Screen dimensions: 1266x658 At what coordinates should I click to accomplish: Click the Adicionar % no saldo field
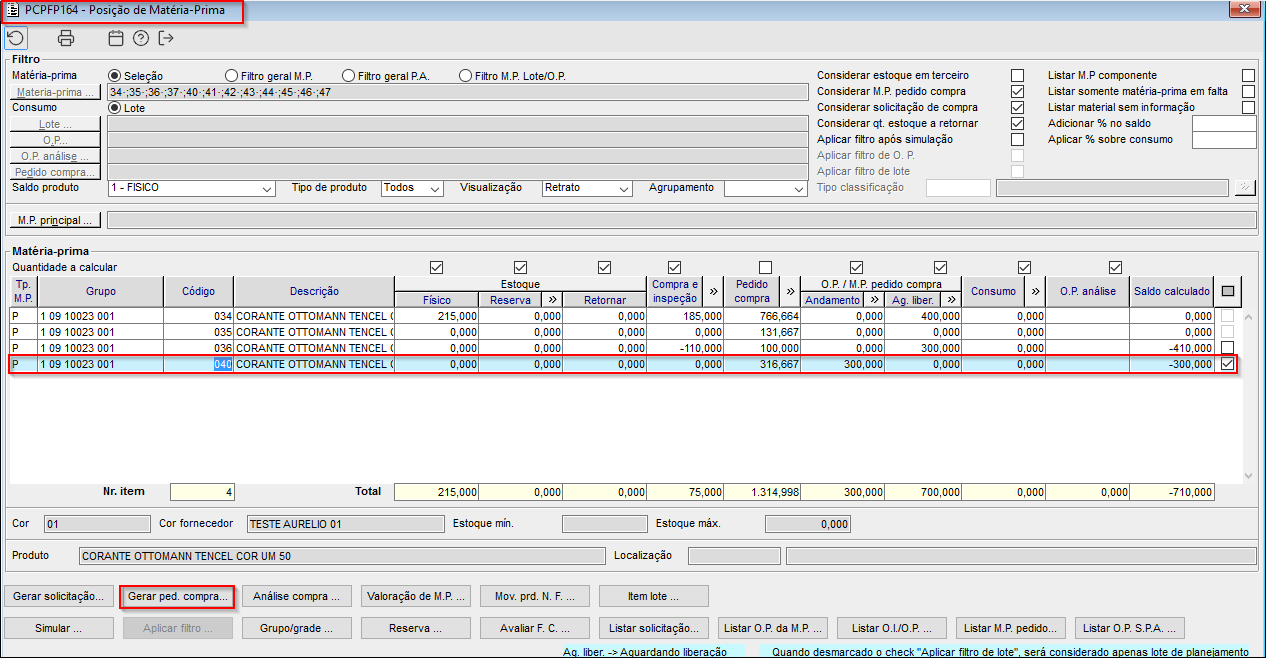click(1223, 124)
